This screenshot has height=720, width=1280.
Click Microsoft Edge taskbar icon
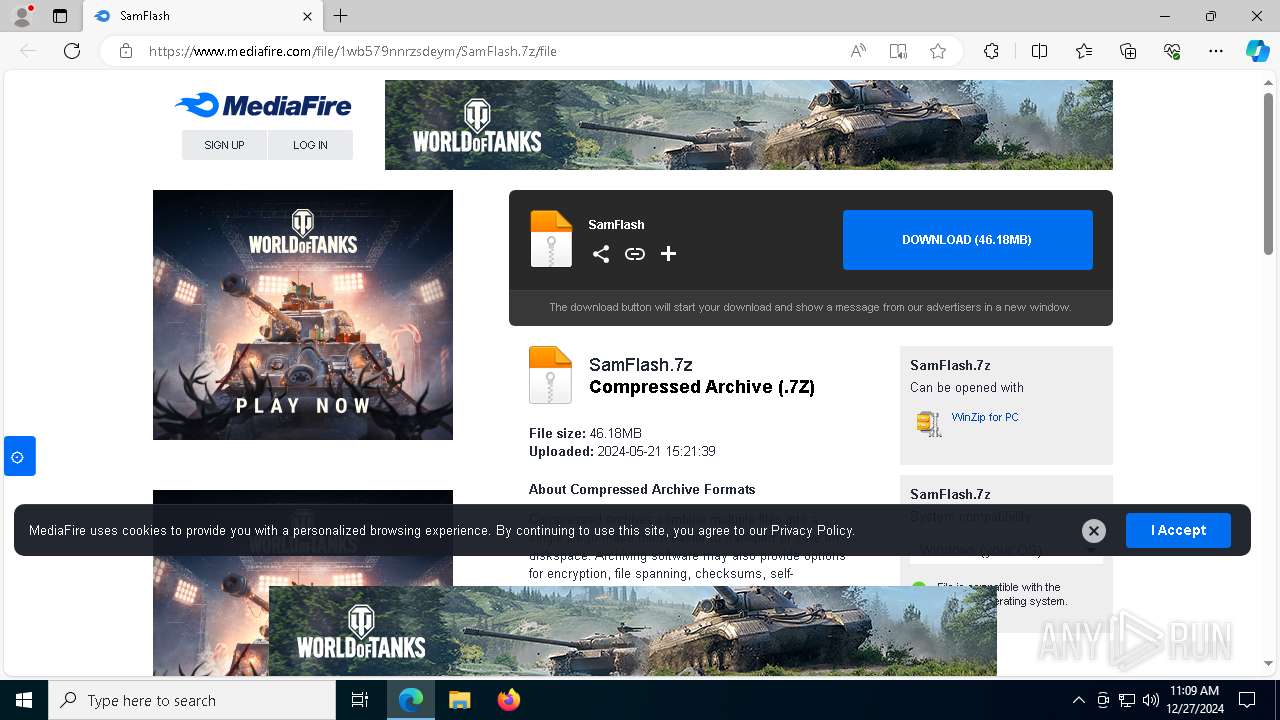(x=411, y=700)
